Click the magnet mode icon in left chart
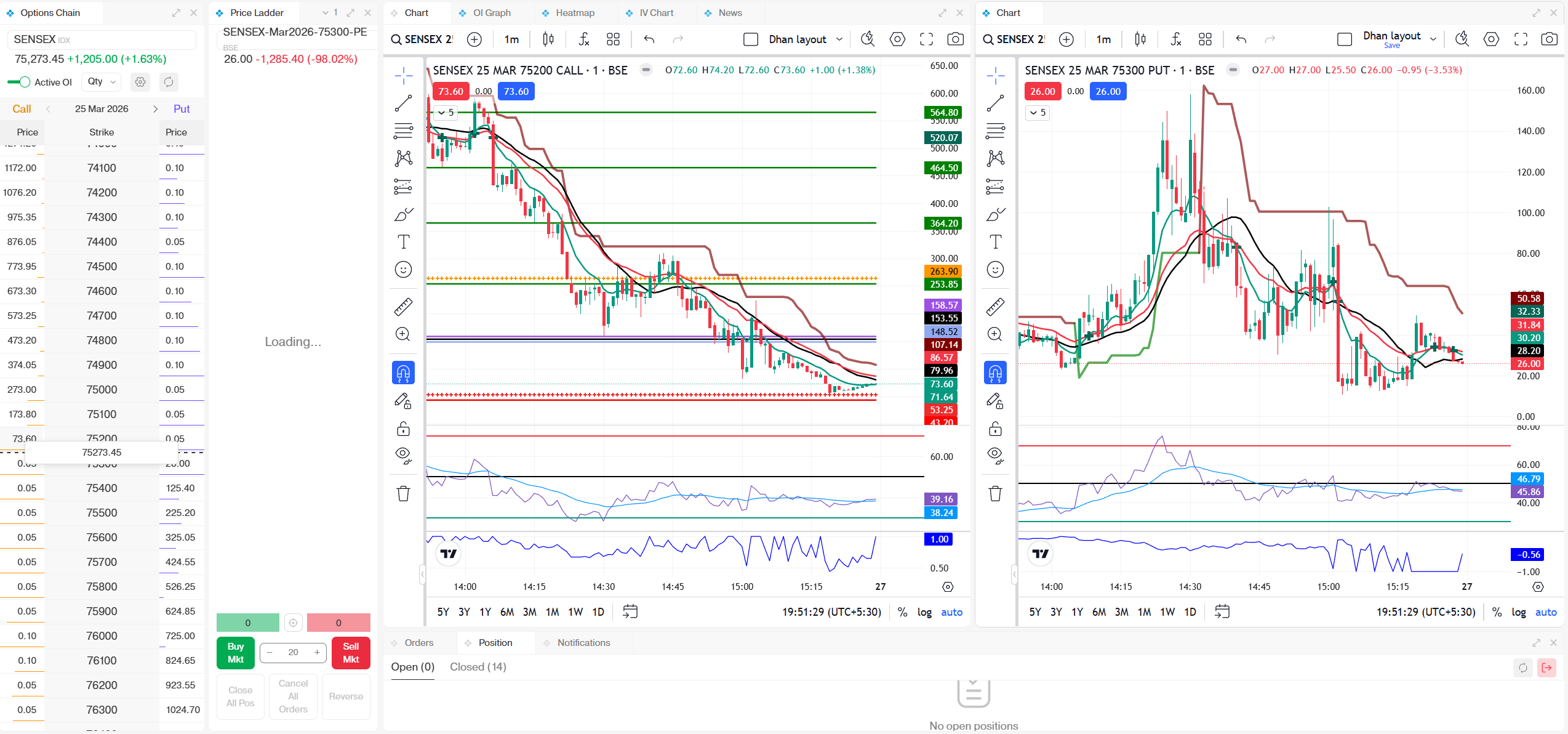Viewport: 1568px width, 734px height. click(403, 373)
